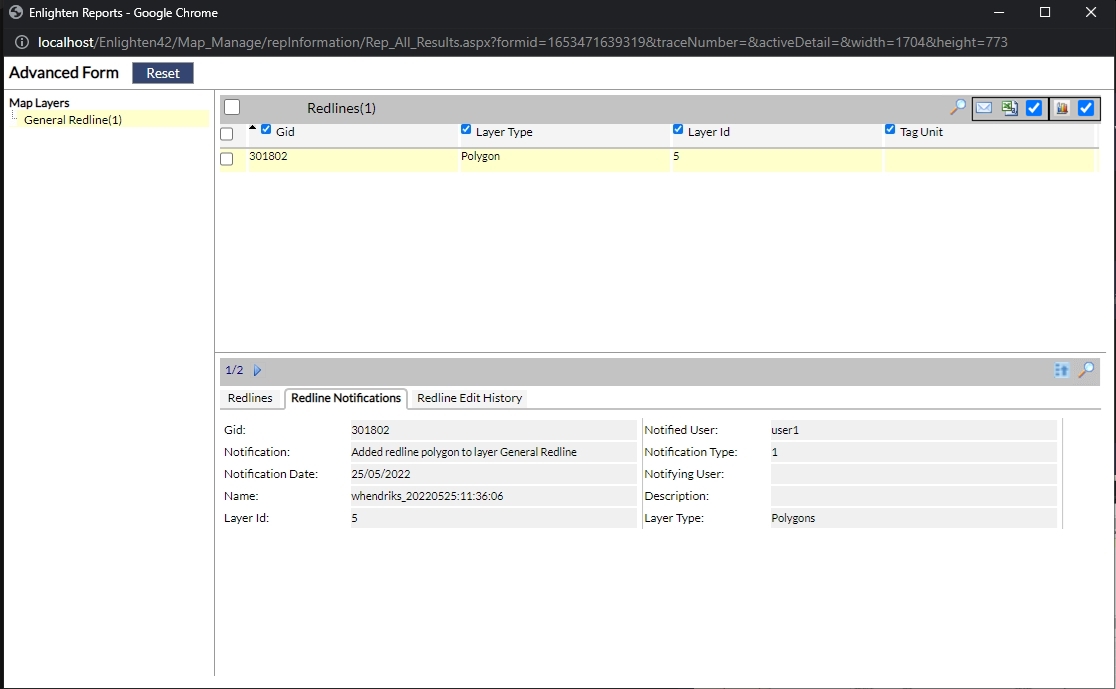The image size is (1116, 689).
Task: Switch to the Redlines tab
Action: pyautogui.click(x=250, y=398)
